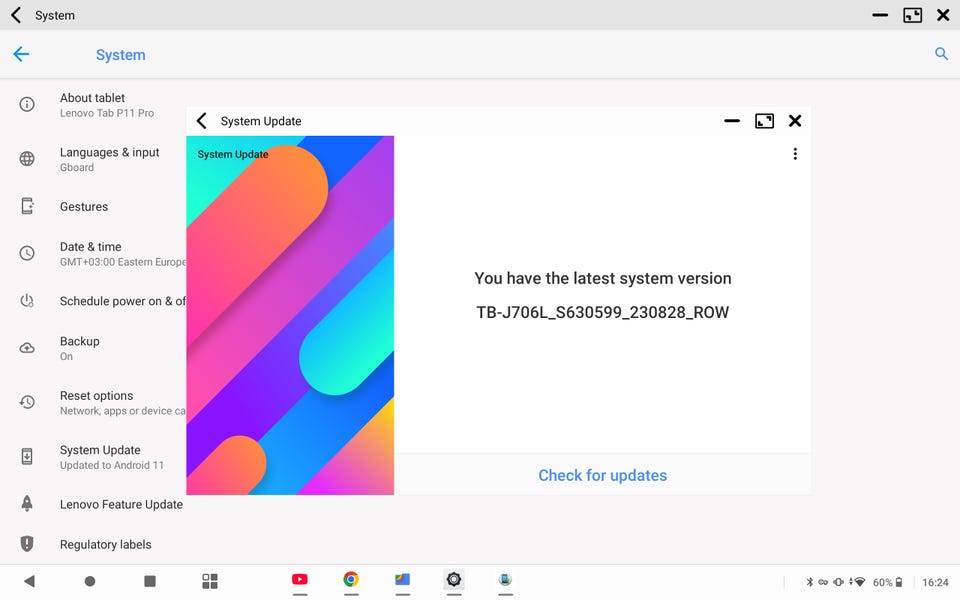Viewport: 960px width, 600px height.
Task: Click the Gestures phone icon
Action: (x=27, y=206)
